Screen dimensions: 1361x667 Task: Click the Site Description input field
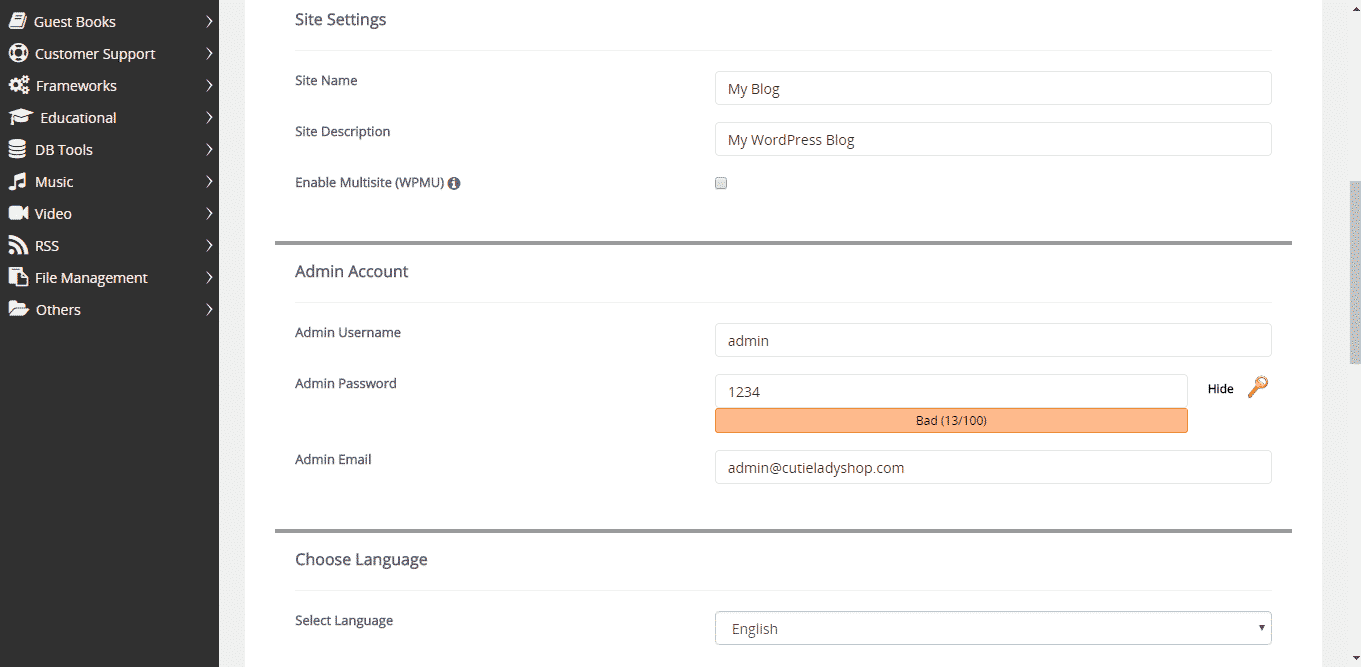[993, 139]
